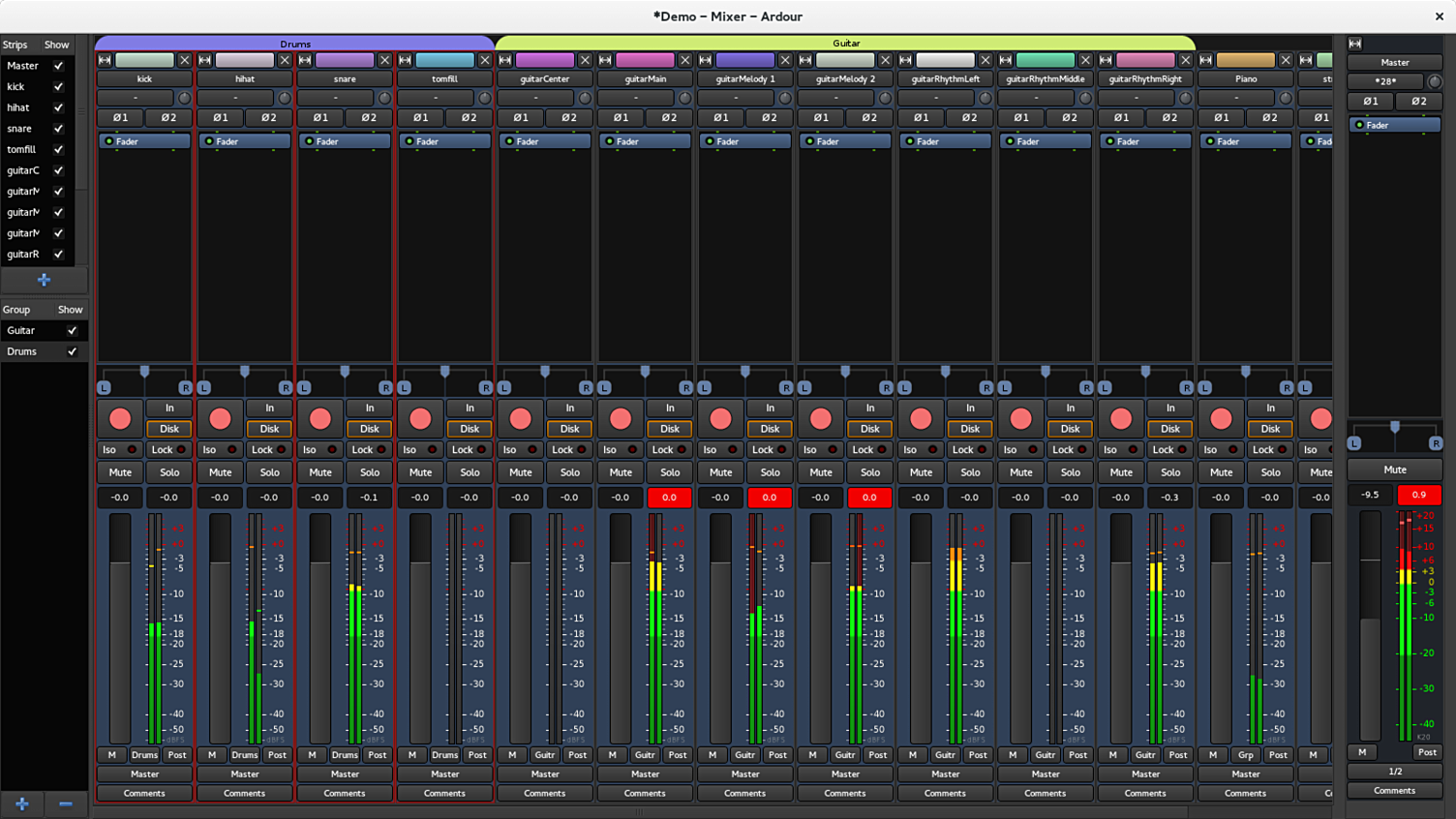Open the 1/2 output selector on Master
This screenshot has height=819, width=1456.
tap(1394, 772)
